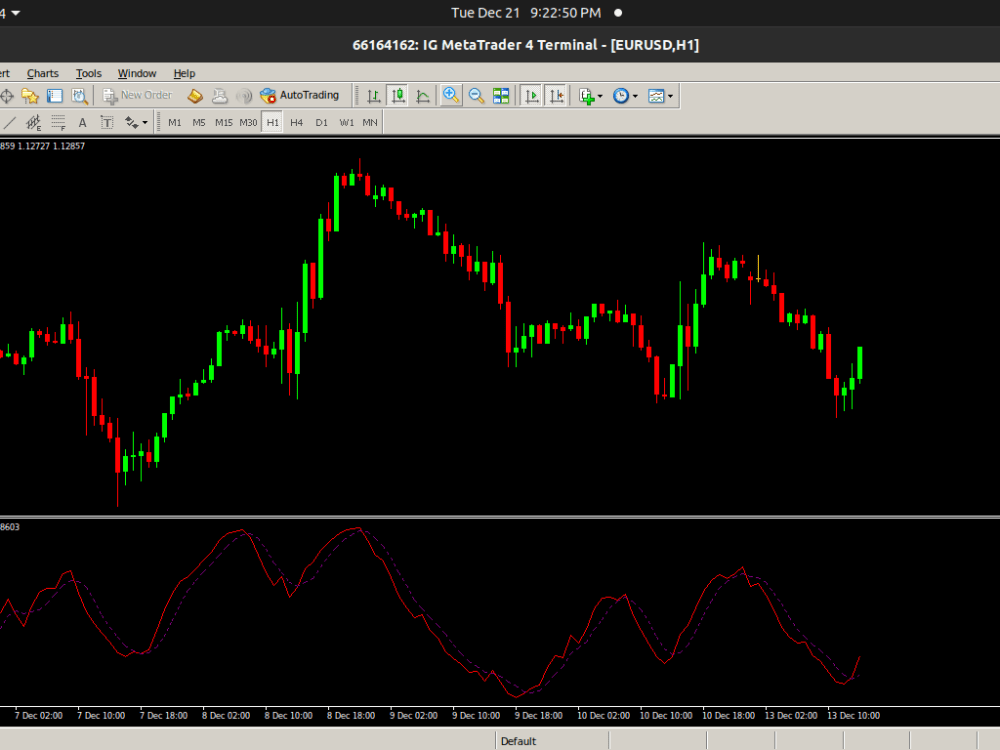The image size is (1000, 750).
Task: Select the Fibonacci Retracement tool
Action: click(58, 122)
